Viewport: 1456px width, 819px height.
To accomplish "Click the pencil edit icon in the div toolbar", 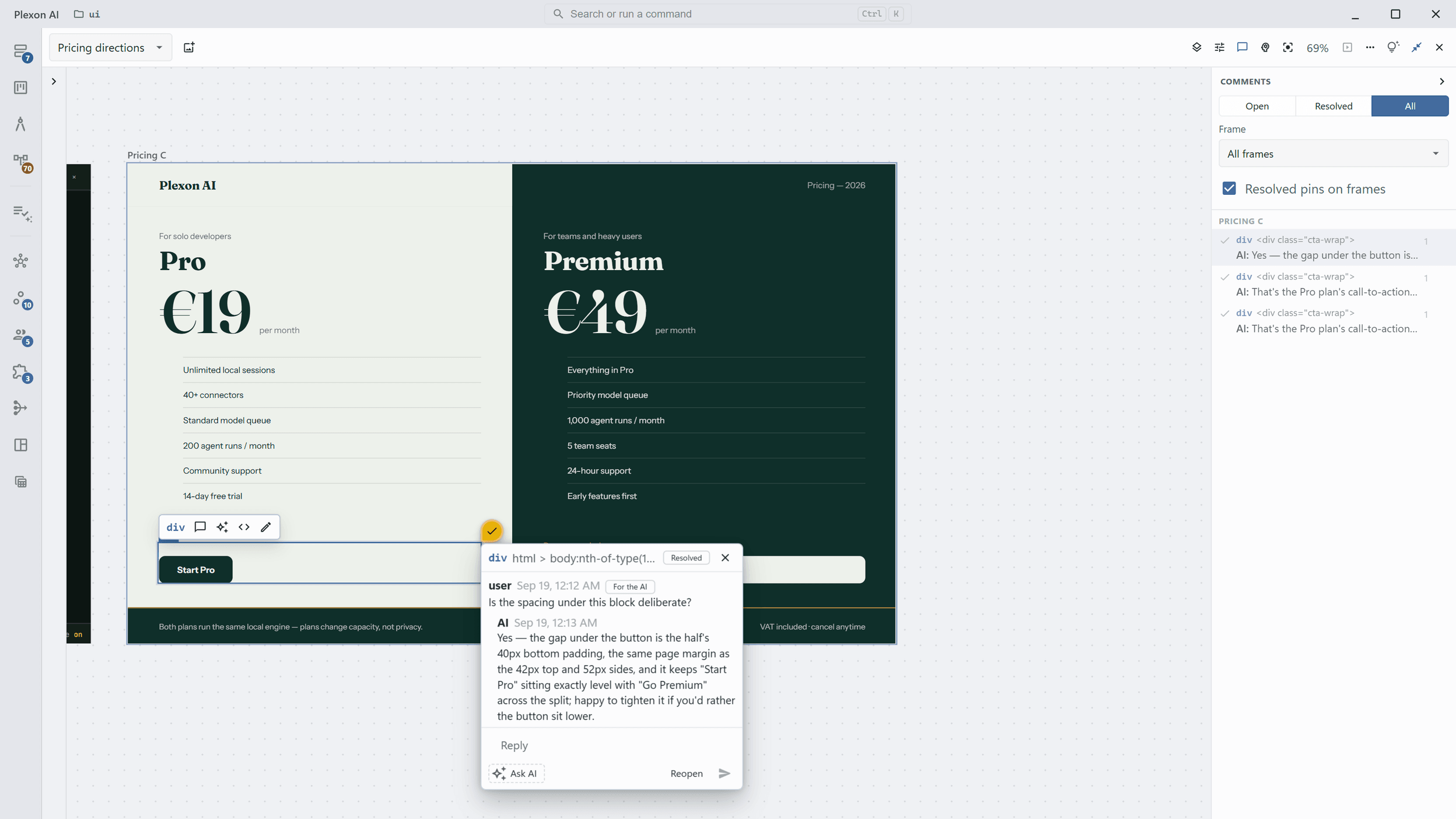I will coord(266,527).
